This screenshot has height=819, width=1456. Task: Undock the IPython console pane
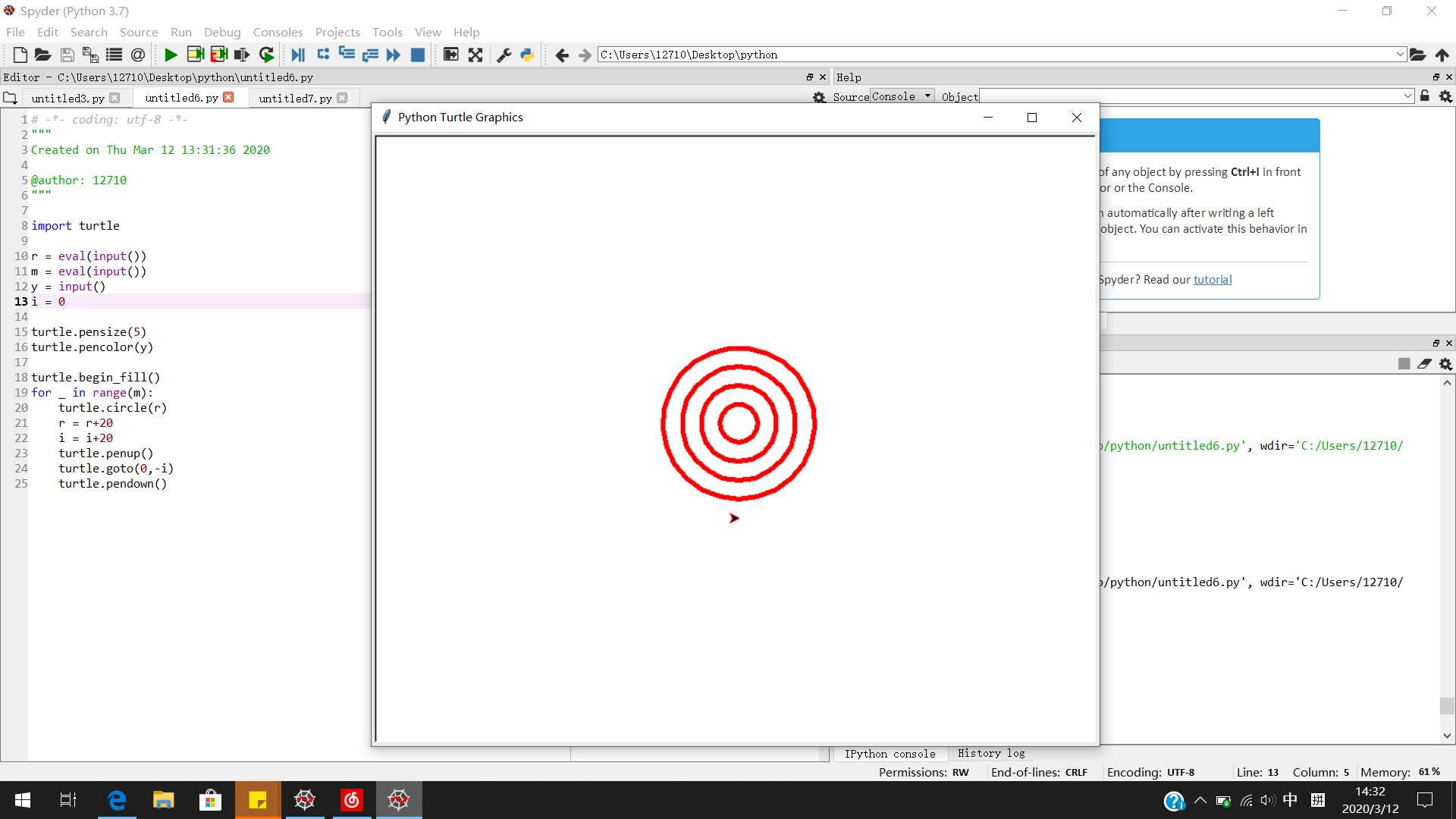pyautogui.click(x=1436, y=343)
